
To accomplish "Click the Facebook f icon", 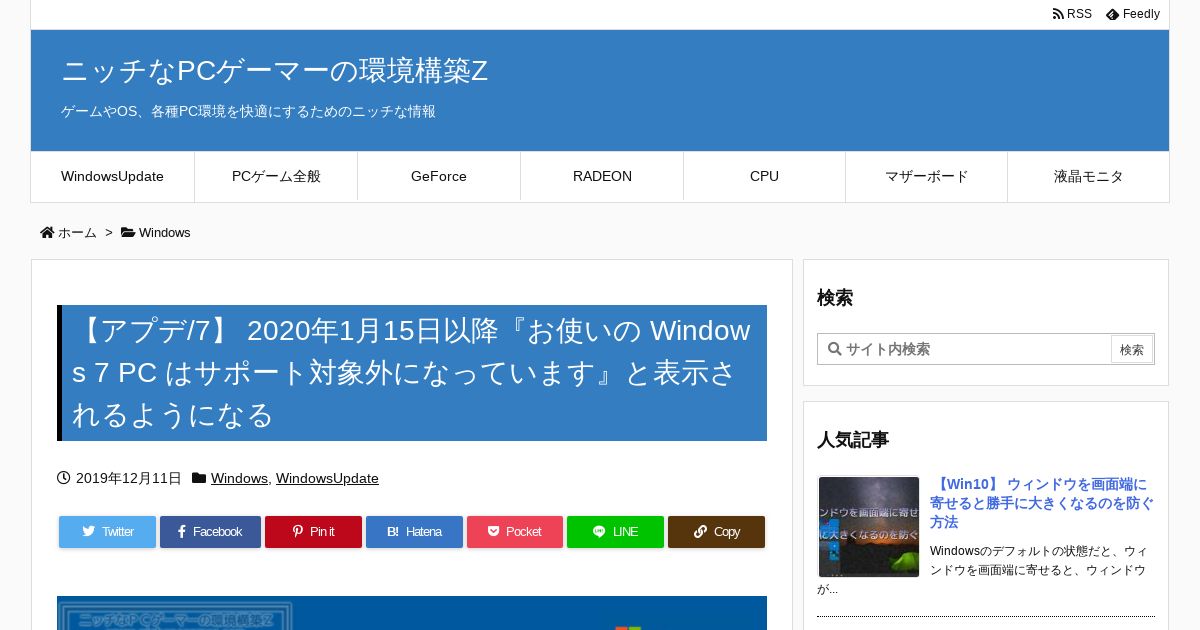I will tap(182, 532).
